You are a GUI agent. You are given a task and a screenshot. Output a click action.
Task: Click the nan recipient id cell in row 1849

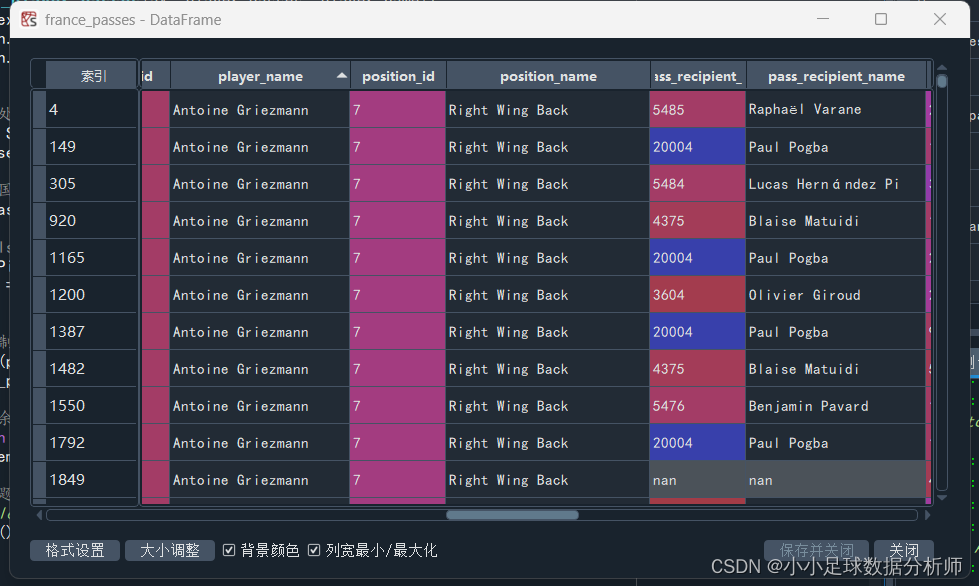pyautogui.click(x=697, y=479)
